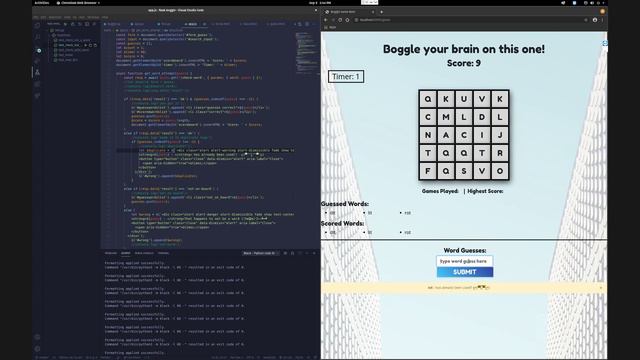Open the Chromium profile icon
The image size is (640, 360).
pos(595,20)
